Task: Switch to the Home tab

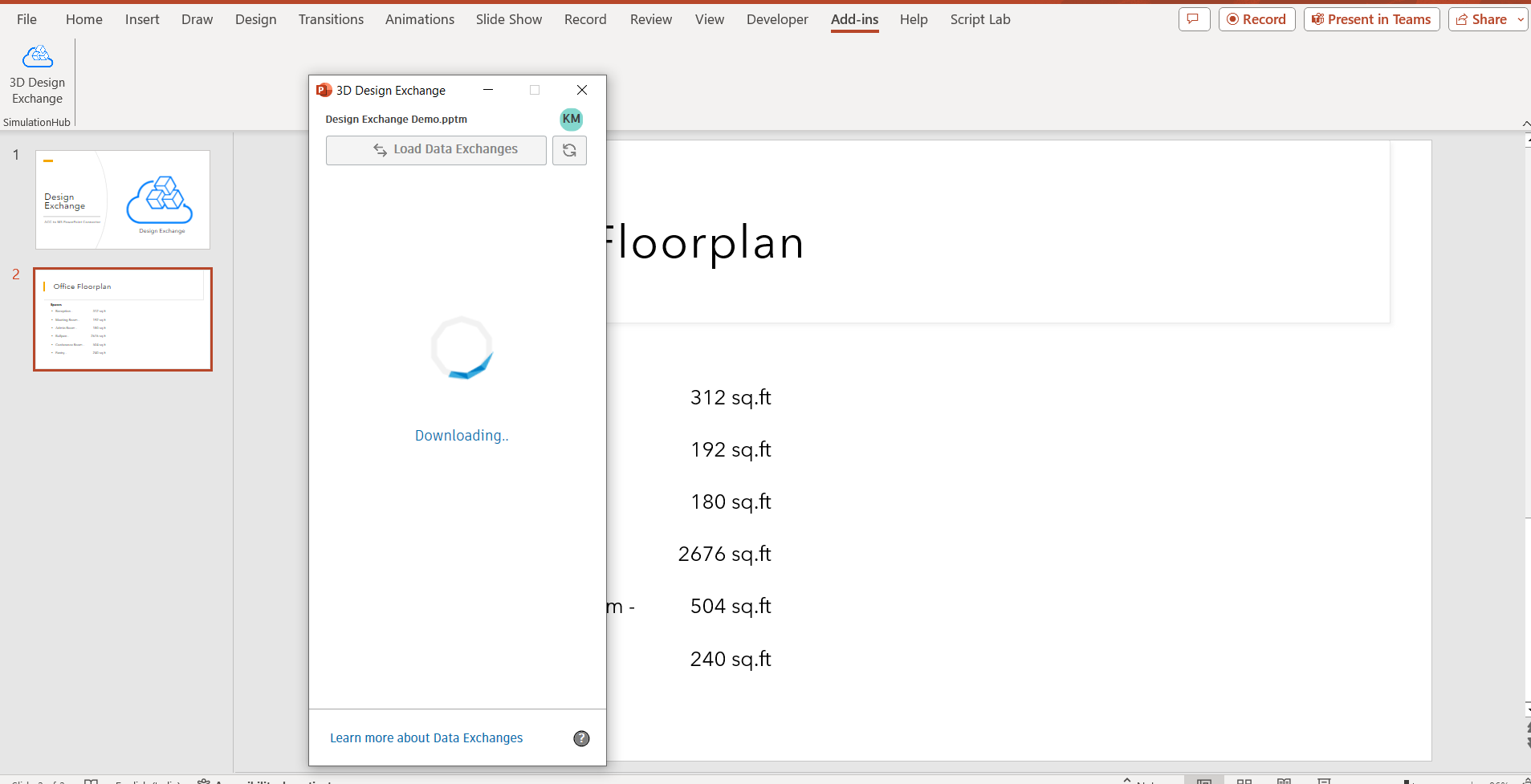Action: pos(84,19)
